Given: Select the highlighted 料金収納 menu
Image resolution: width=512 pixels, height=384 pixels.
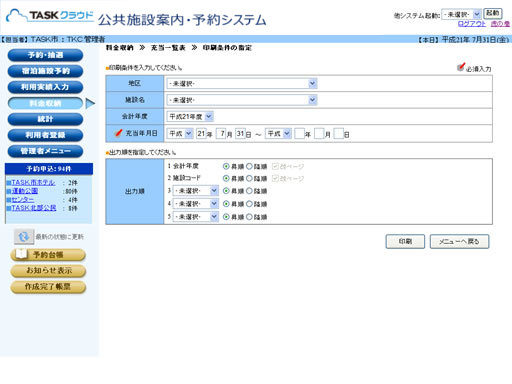Looking at the screenshot, I should pyautogui.click(x=45, y=103).
